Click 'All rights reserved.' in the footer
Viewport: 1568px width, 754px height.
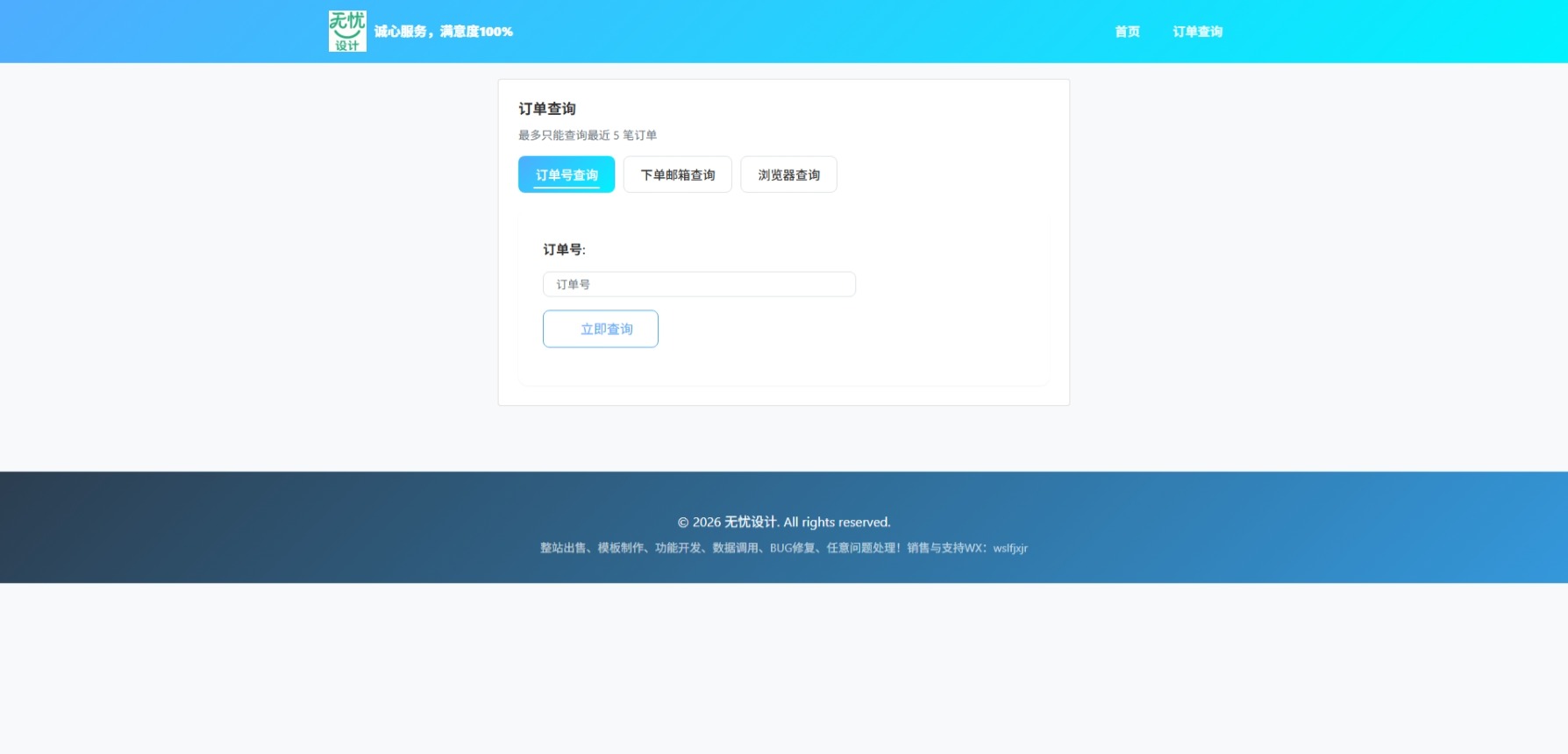pyautogui.click(x=837, y=523)
